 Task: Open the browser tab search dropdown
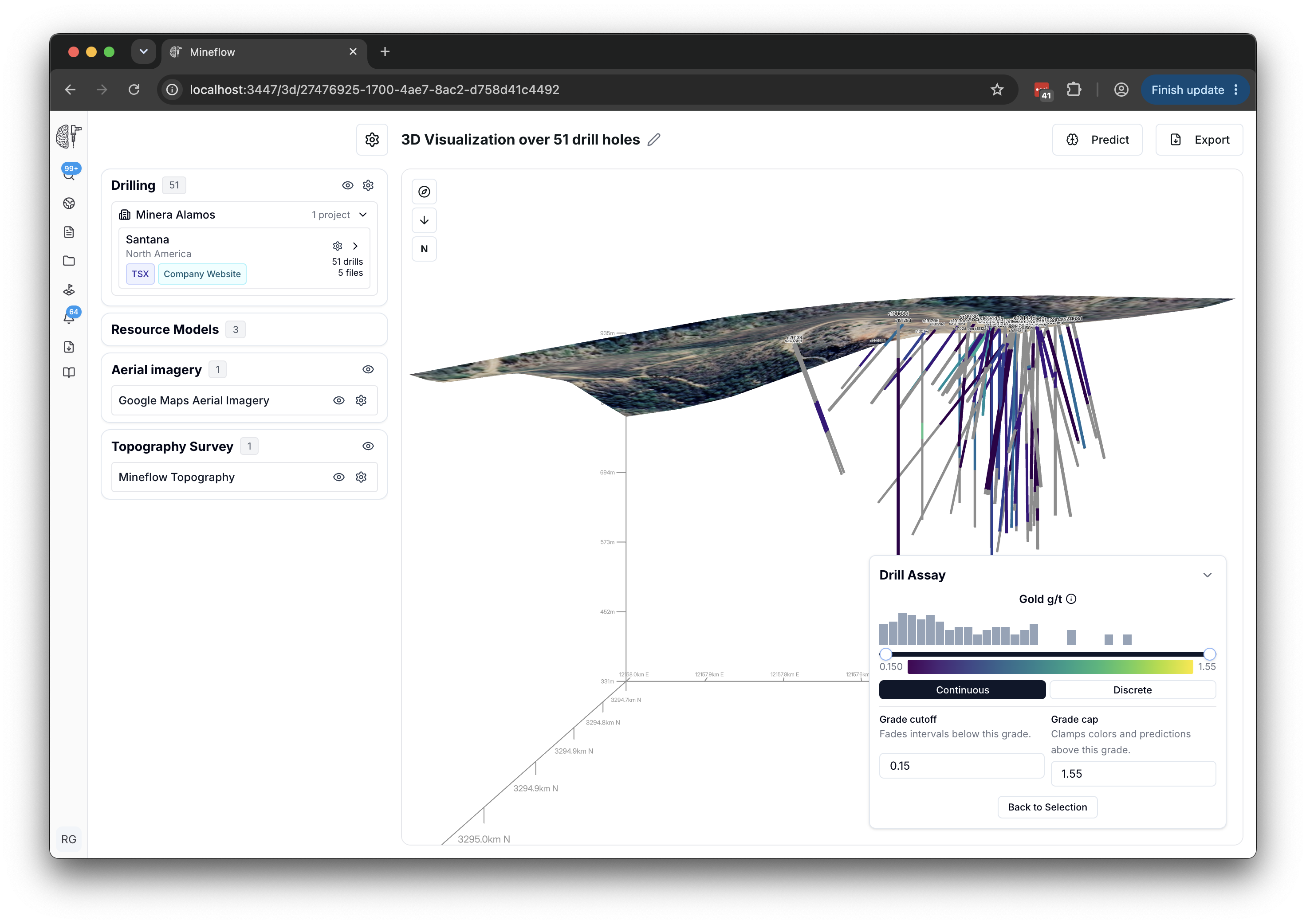pos(143,52)
